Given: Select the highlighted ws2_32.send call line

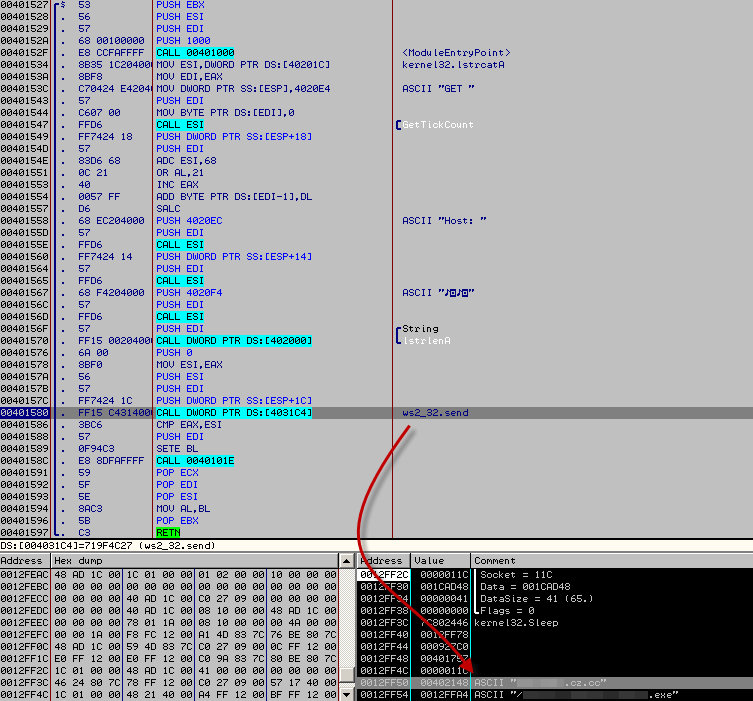Looking at the screenshot, I should tap(376, 413).
